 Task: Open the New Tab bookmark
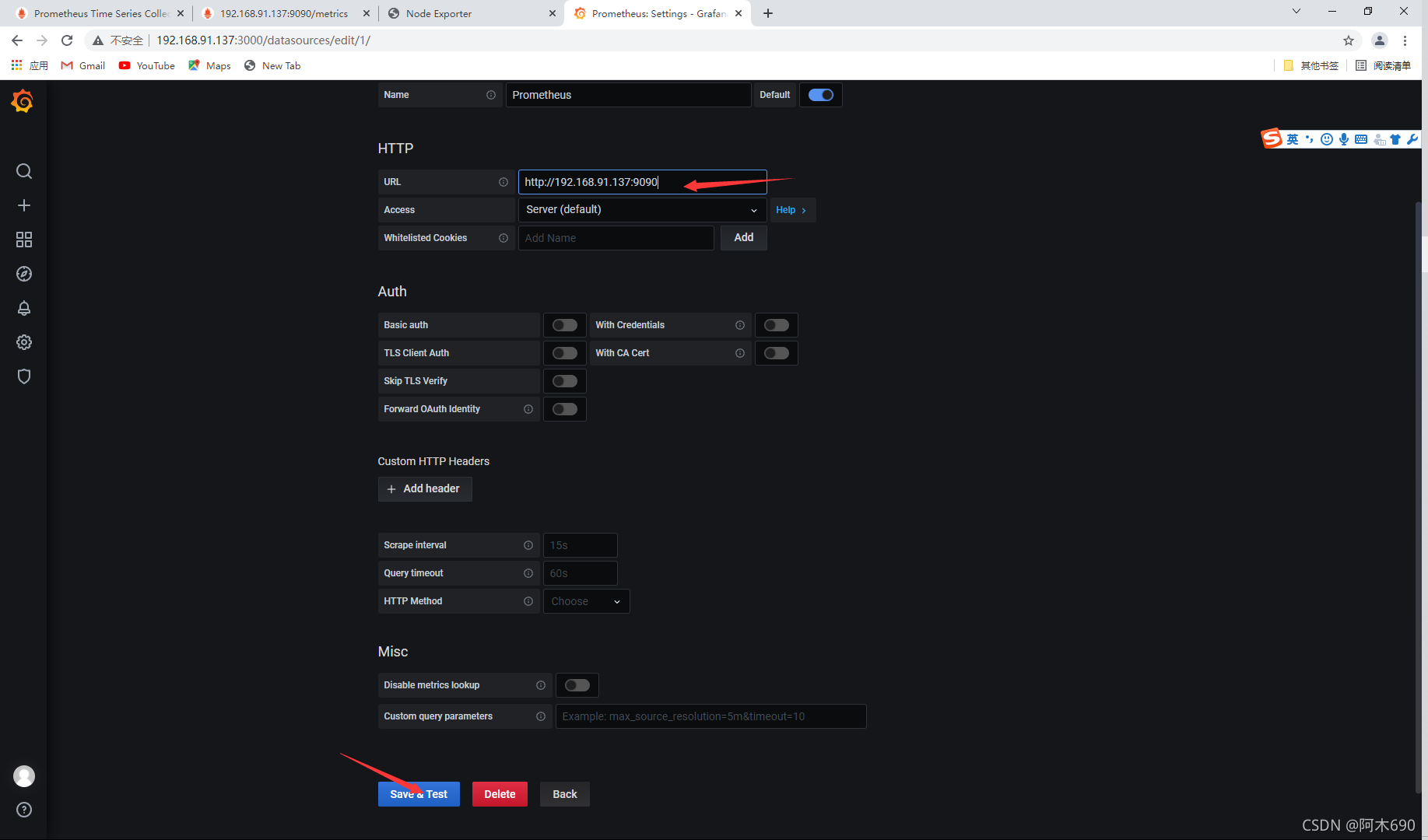click(272, 65)
